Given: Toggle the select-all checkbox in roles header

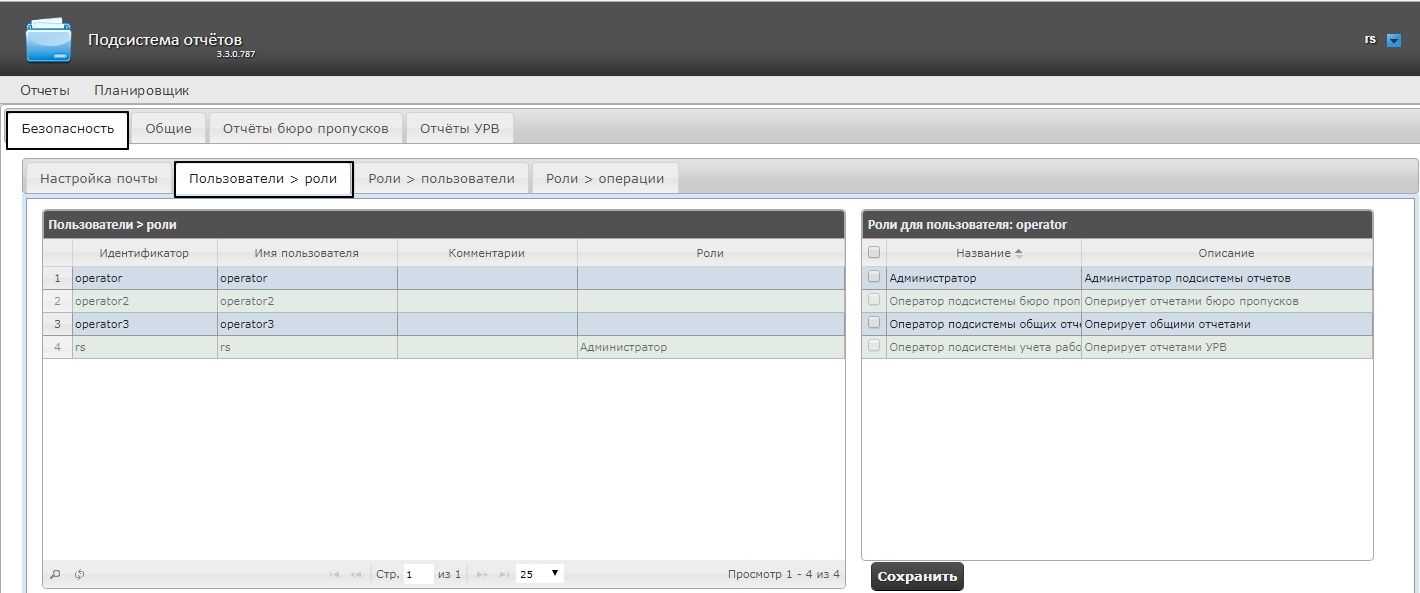Looking at the screenshot, I should tap(874, 253).
